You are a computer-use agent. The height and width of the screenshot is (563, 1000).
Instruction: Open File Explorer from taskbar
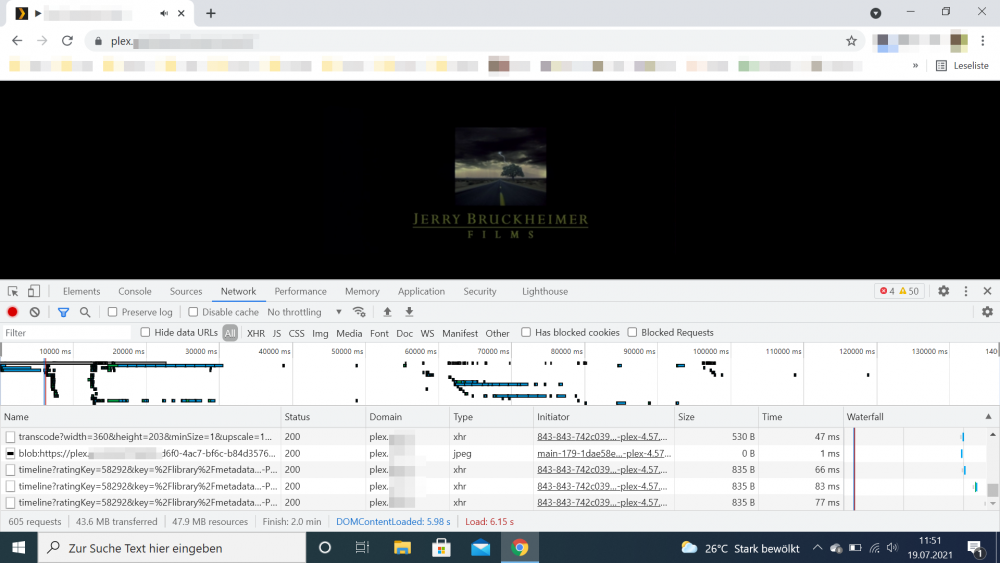(x=402, y=548)
